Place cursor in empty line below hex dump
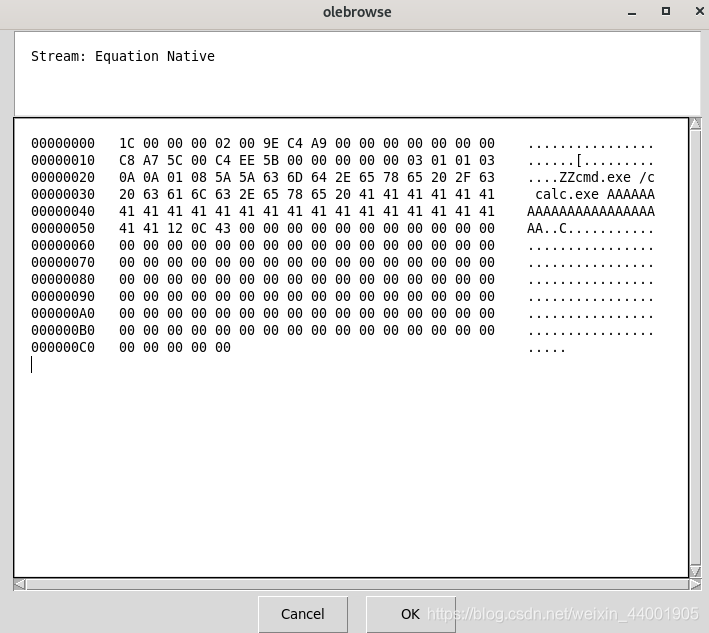The width and height of the screenshot is (709, 633). point(351,364)
